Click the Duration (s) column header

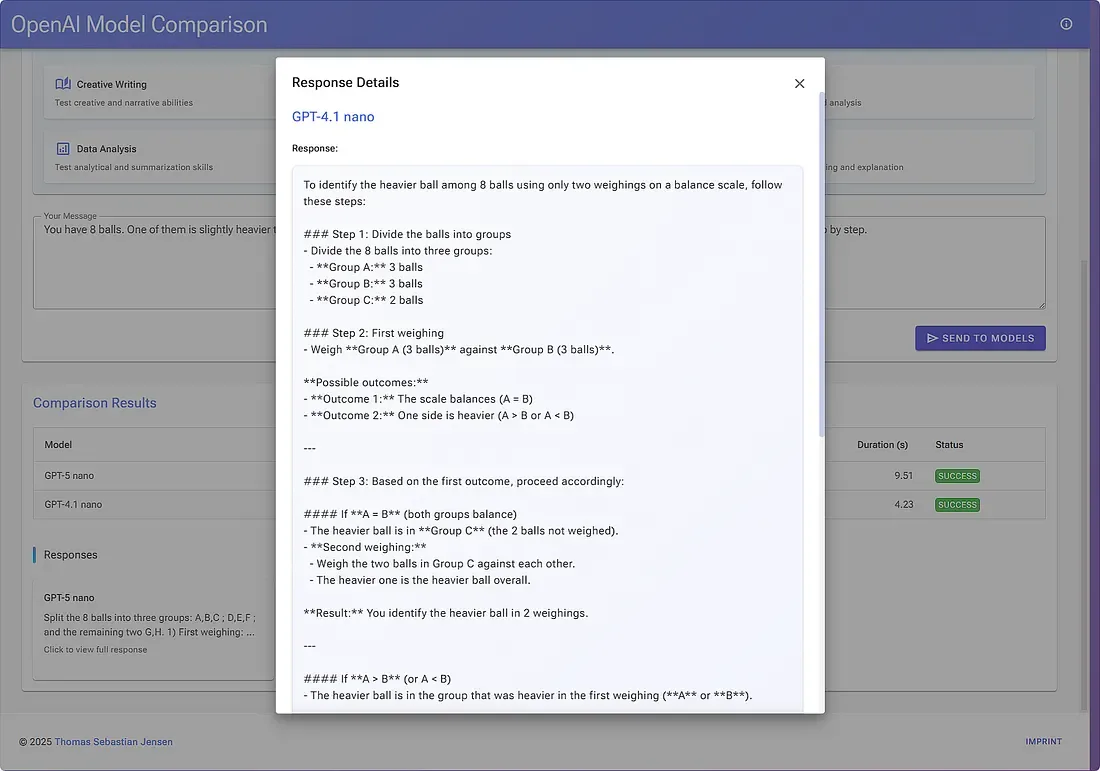[882, 445]
